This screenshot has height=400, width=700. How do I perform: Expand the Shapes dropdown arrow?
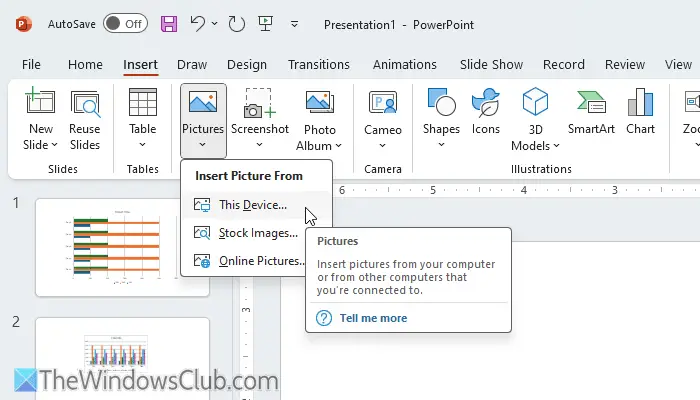point(441,145)
